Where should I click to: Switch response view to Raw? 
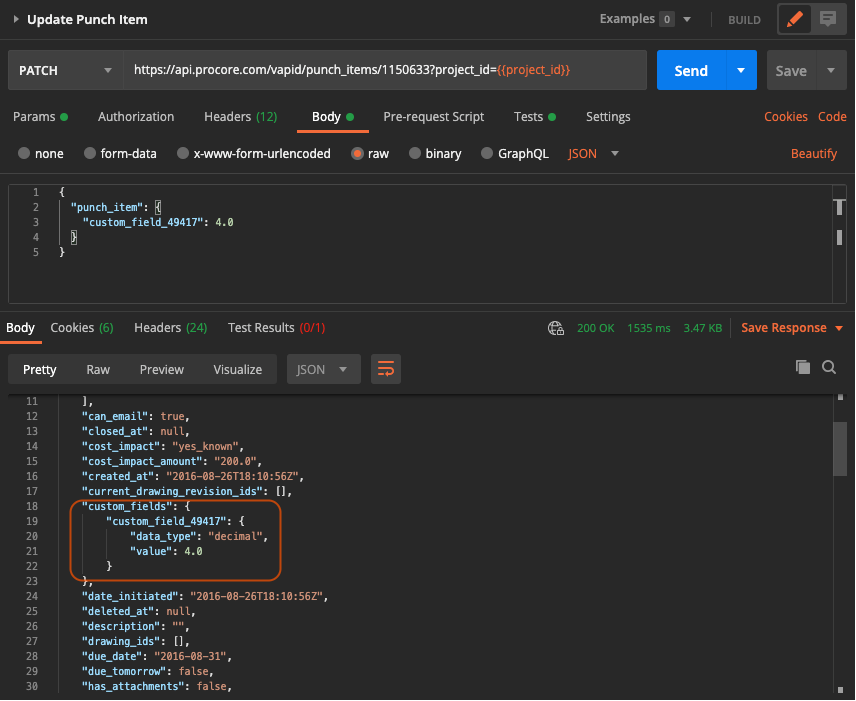tap(98, 370)
